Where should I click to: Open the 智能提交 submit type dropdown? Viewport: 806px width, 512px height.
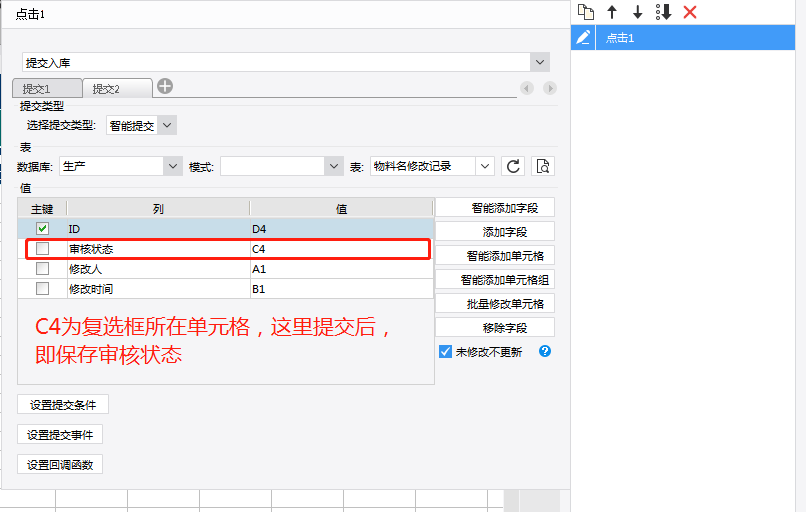167,125
